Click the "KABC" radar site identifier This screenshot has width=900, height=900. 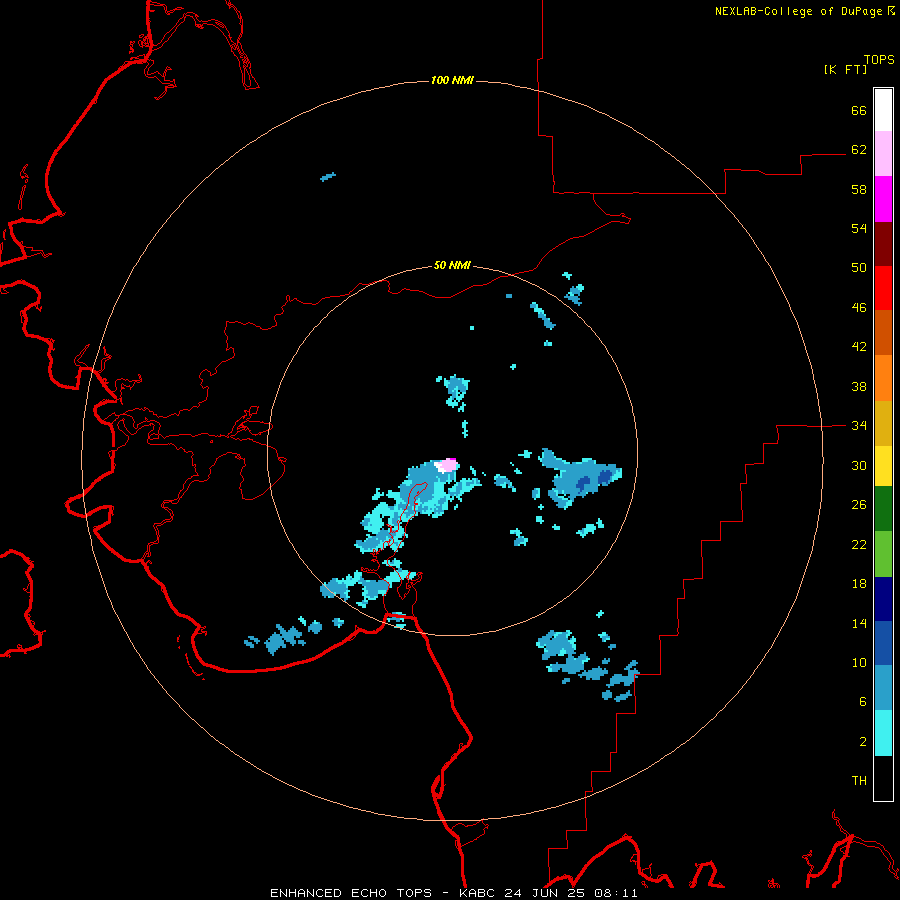pos(478,893)
